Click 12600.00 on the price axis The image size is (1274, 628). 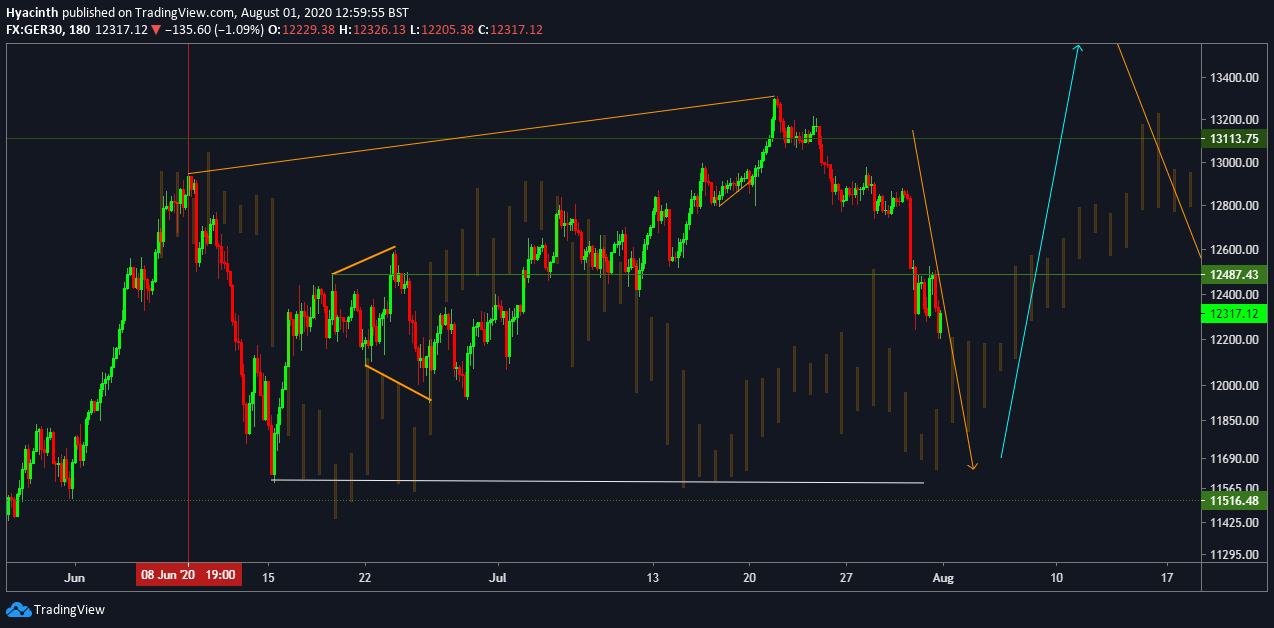(1233, 250)
